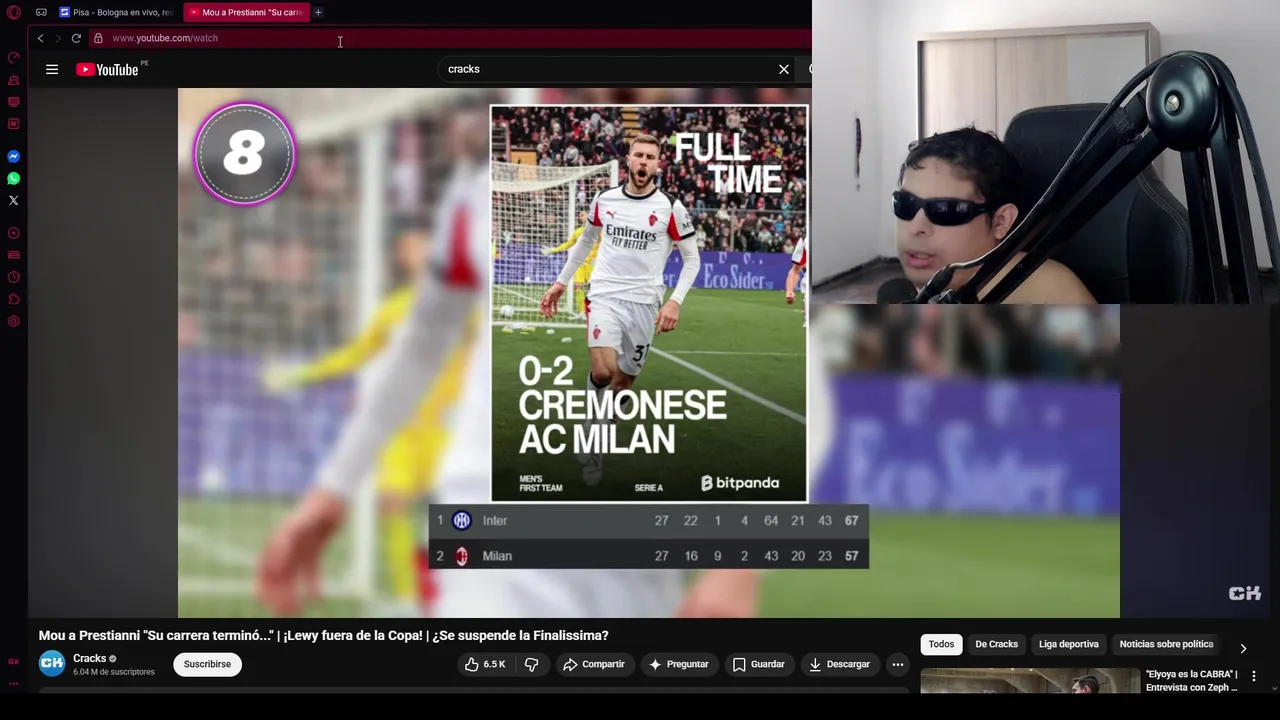Viewport: 1280px width, 720px height.
Task: Open Messenger in the Opera sidebar
Action: point(13,156)
